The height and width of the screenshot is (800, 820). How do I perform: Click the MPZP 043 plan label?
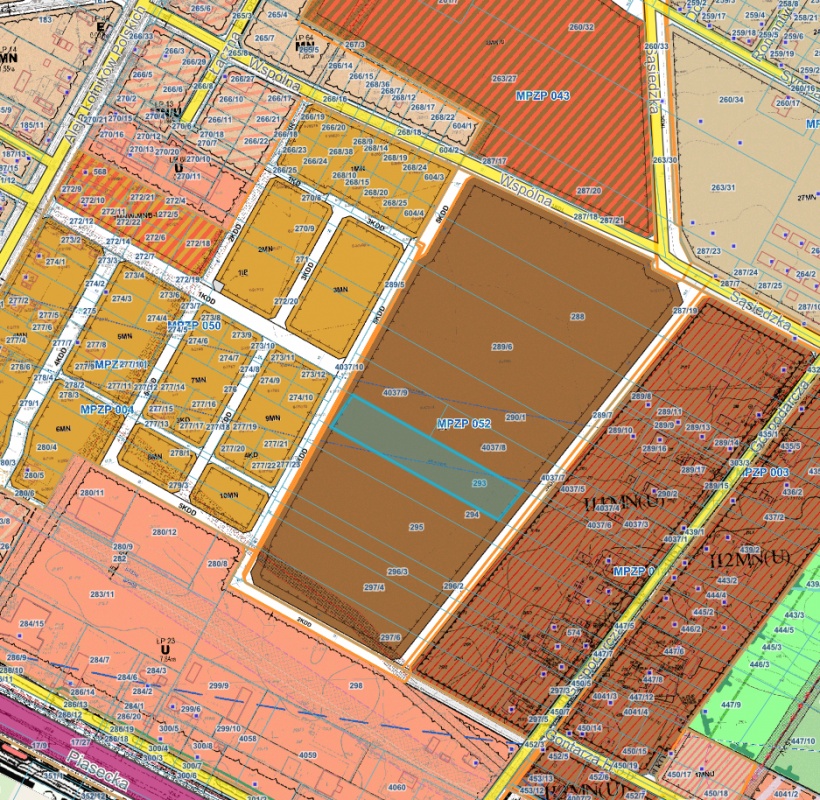click(x=543, y=96)
